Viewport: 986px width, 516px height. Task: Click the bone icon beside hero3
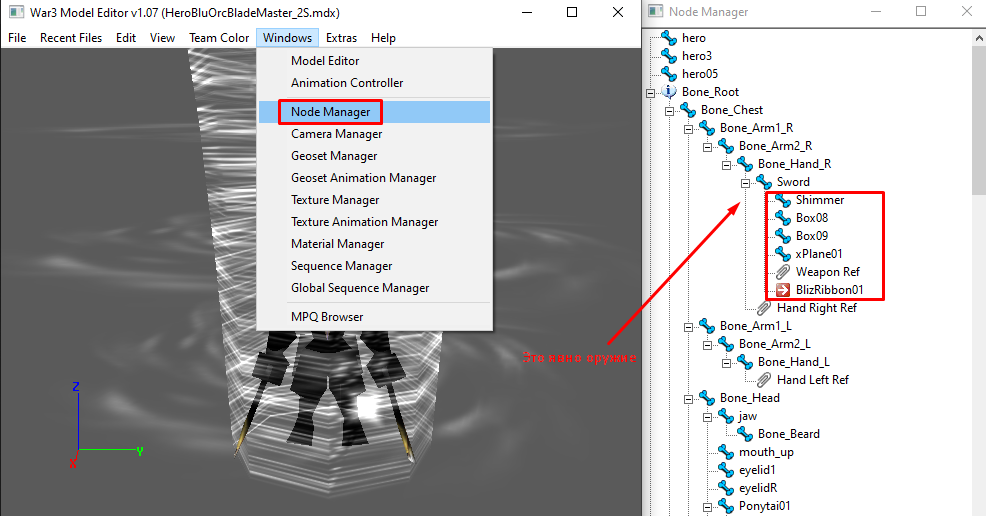click(669, 56)
